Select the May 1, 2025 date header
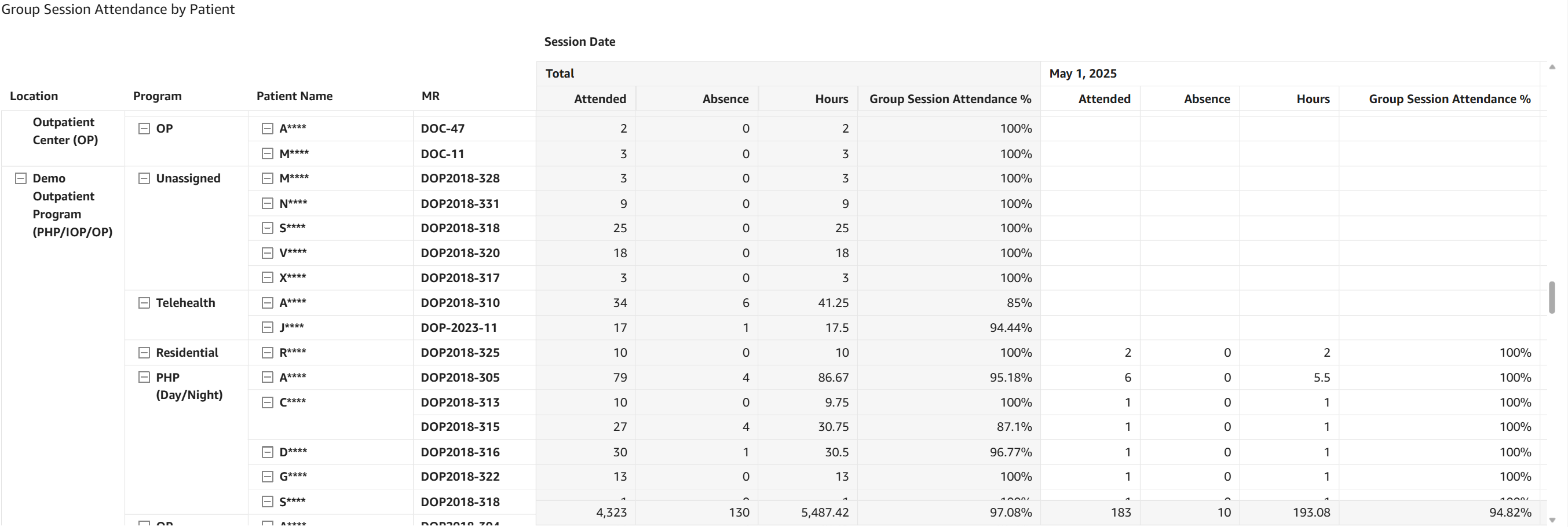Screen dimensions: 1568x527 (1083, 74)
